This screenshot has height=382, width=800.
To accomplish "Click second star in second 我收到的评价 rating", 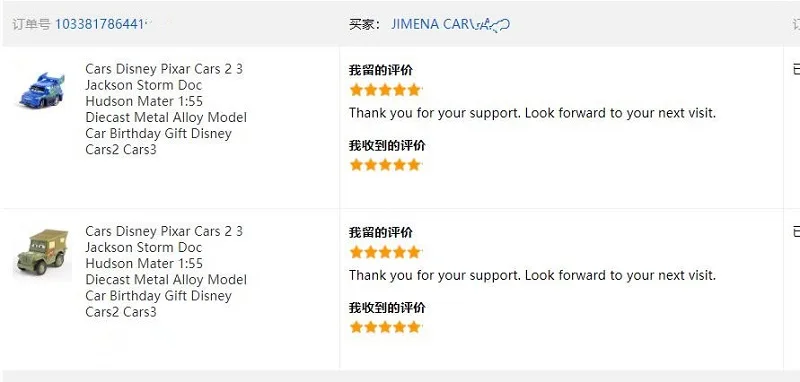I will tap(371, 327).
